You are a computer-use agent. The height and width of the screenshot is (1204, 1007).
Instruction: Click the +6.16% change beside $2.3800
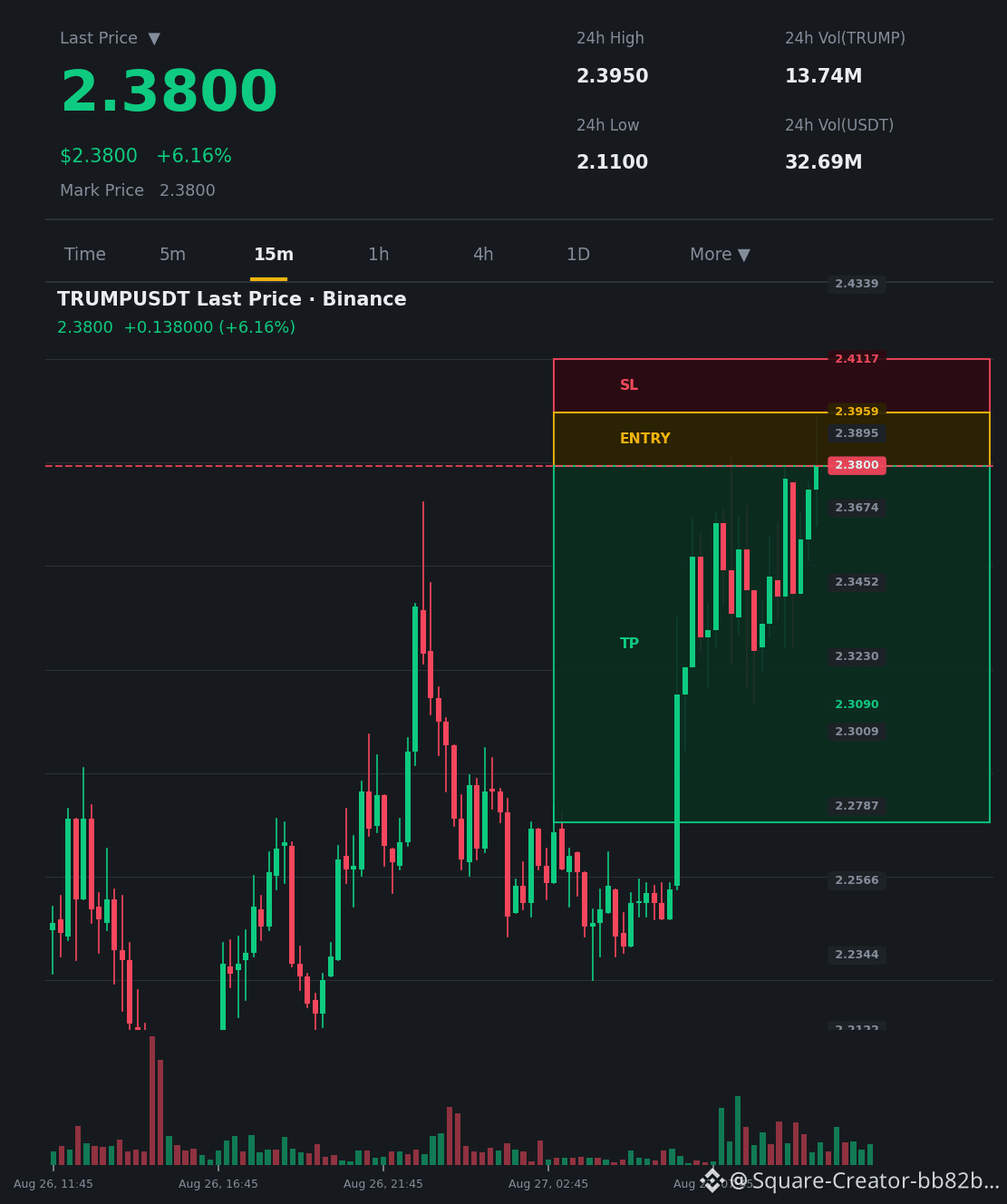point(194,156)
